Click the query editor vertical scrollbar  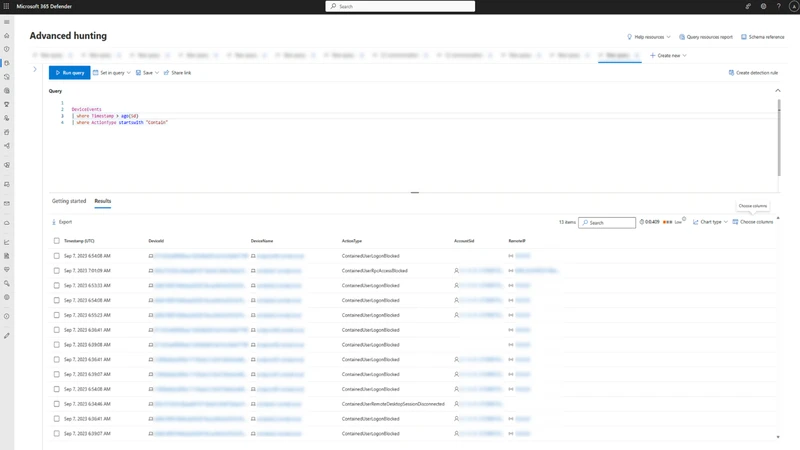(x=779, y=138)
